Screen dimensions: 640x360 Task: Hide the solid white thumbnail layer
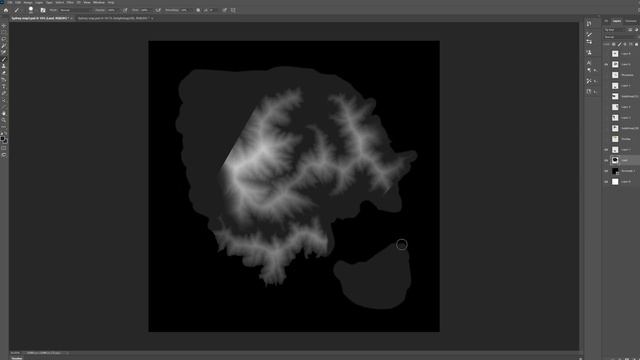[x=606, y=182]
